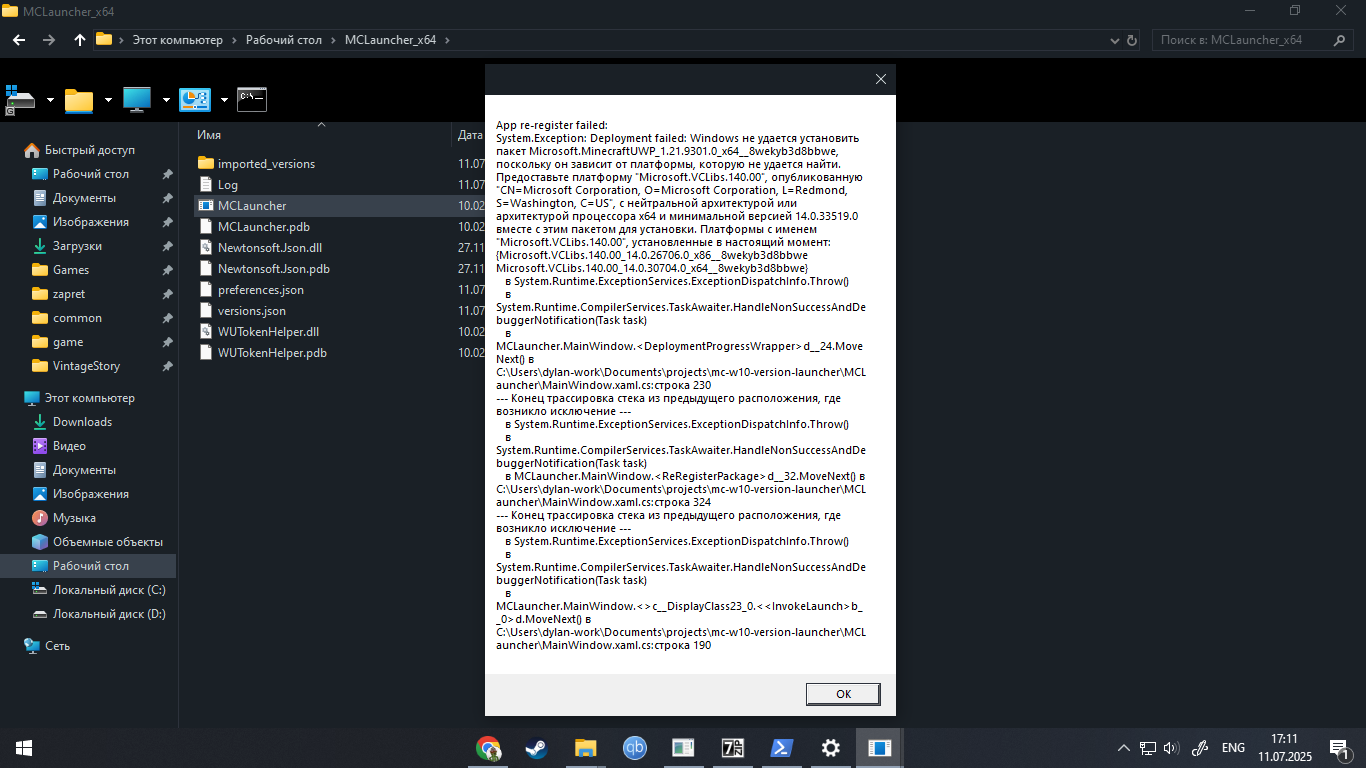Viewport: 1366px width, 768px height.
Task: Select Newtonsoft.Json.dll file
Action: pos(270,248)
